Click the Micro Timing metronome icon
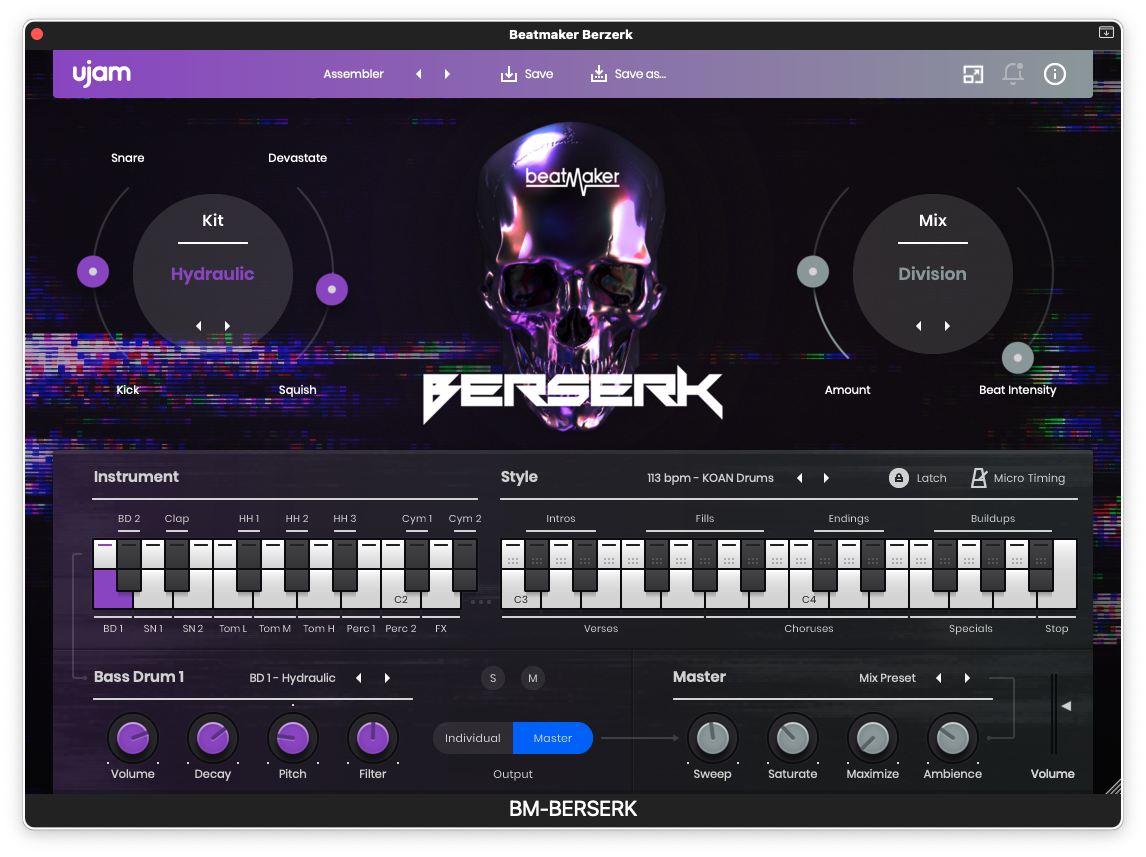The image size is (1146, 857). coord(979,478)
